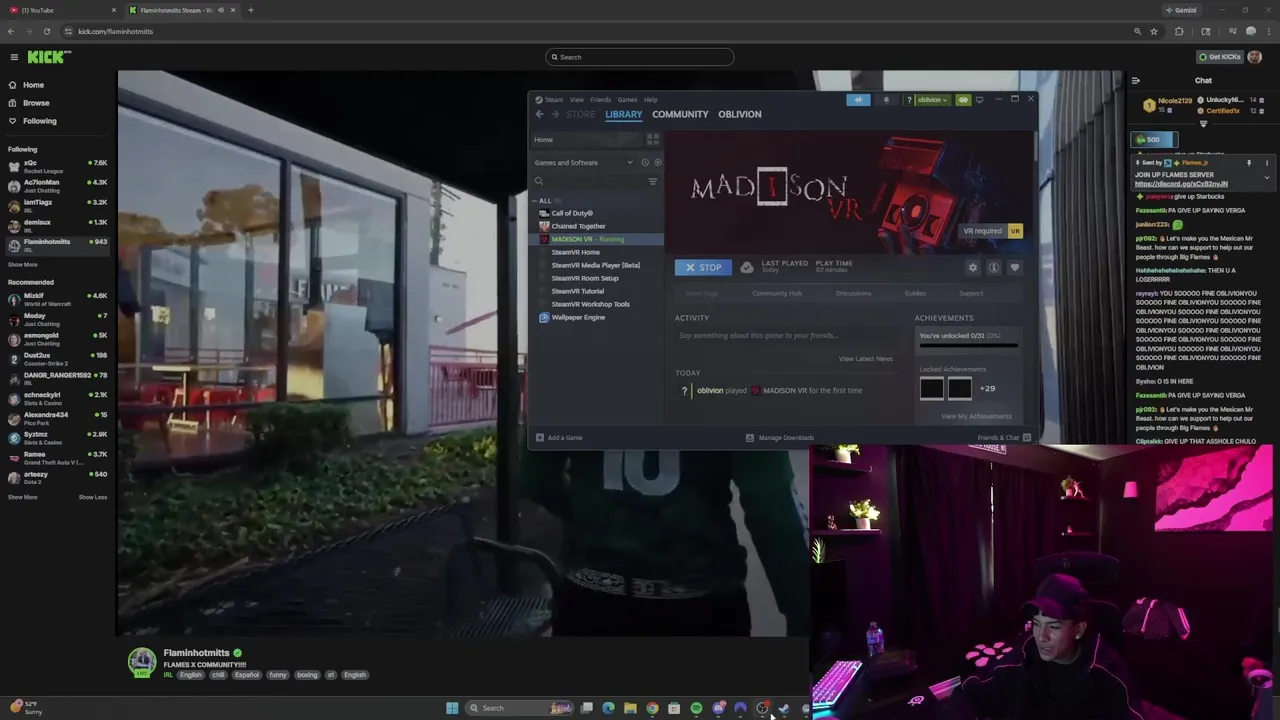Open the Discord link in pinned chat message
1280x720 pixels.
pyautogui.click(x=1181, y=184)
